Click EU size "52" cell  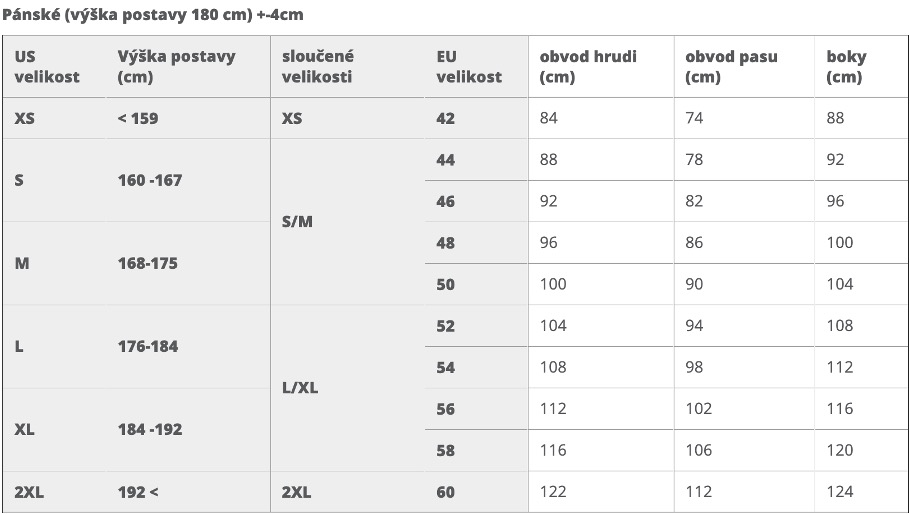click(x=446, y=325)
